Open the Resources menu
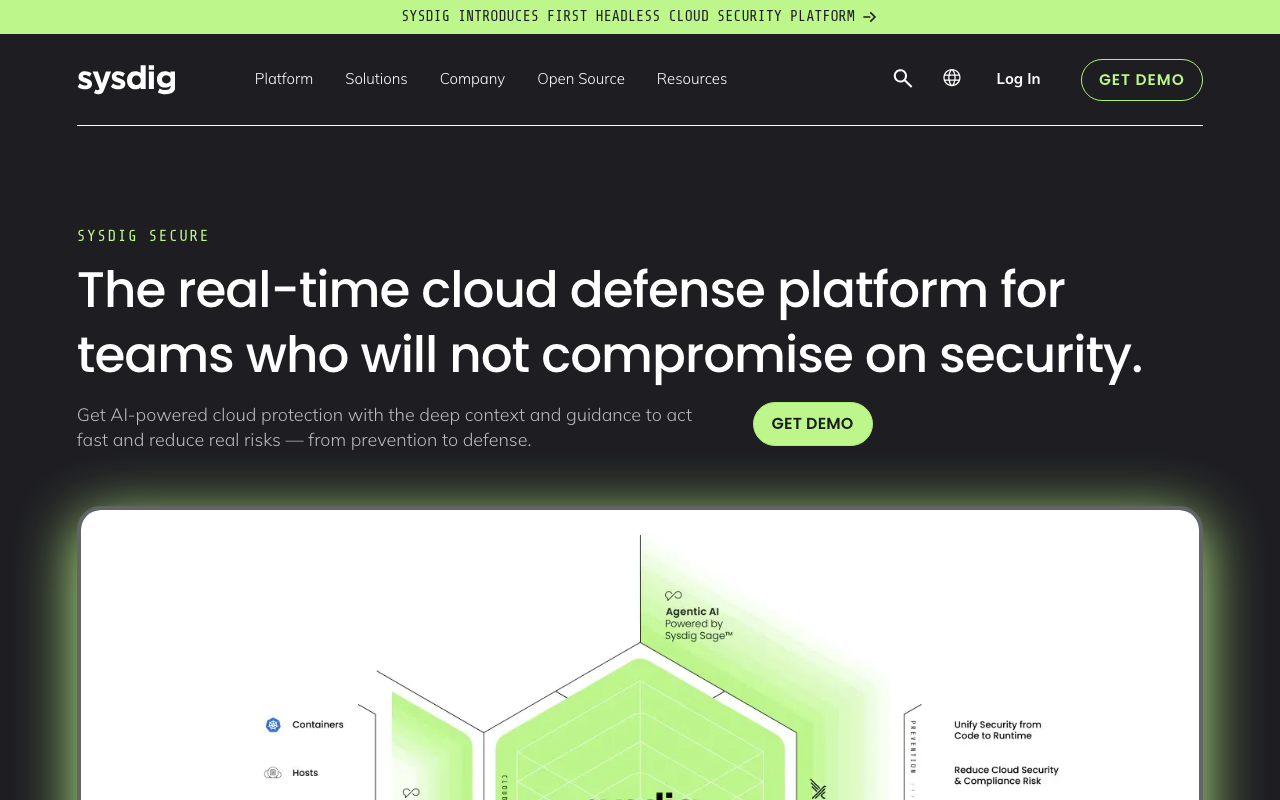1280x800 pixels. pyautogui.click(x=692, y=79)
